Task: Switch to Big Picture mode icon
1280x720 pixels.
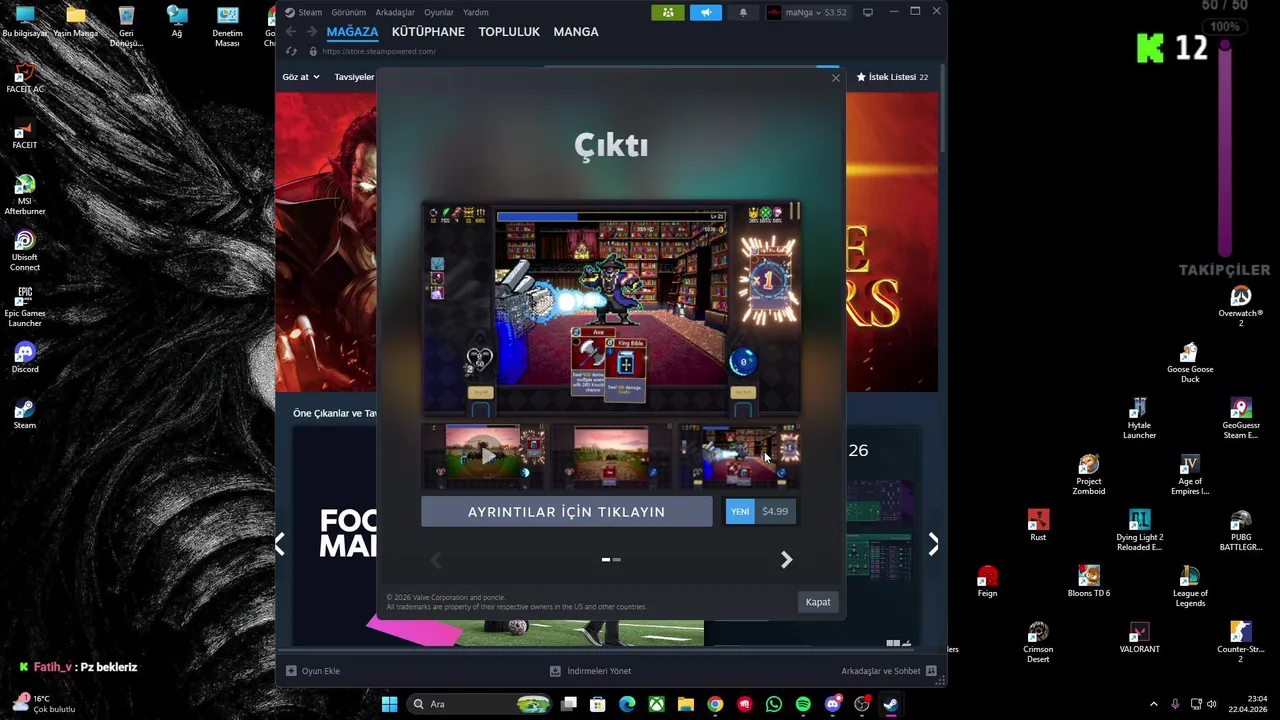Action: 867,12
